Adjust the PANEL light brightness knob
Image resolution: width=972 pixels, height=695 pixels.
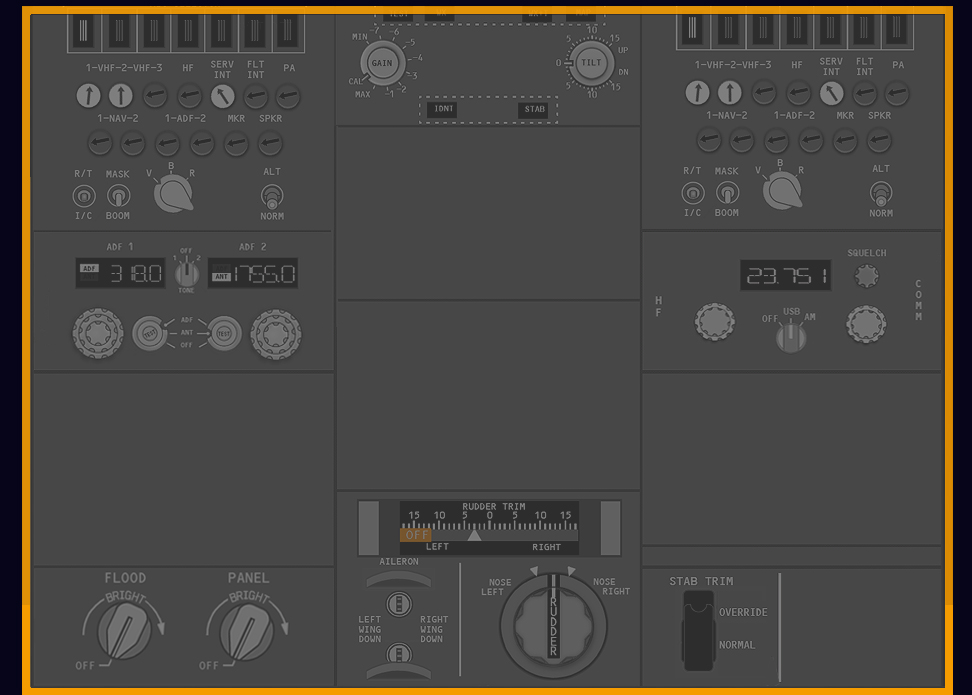247,630
